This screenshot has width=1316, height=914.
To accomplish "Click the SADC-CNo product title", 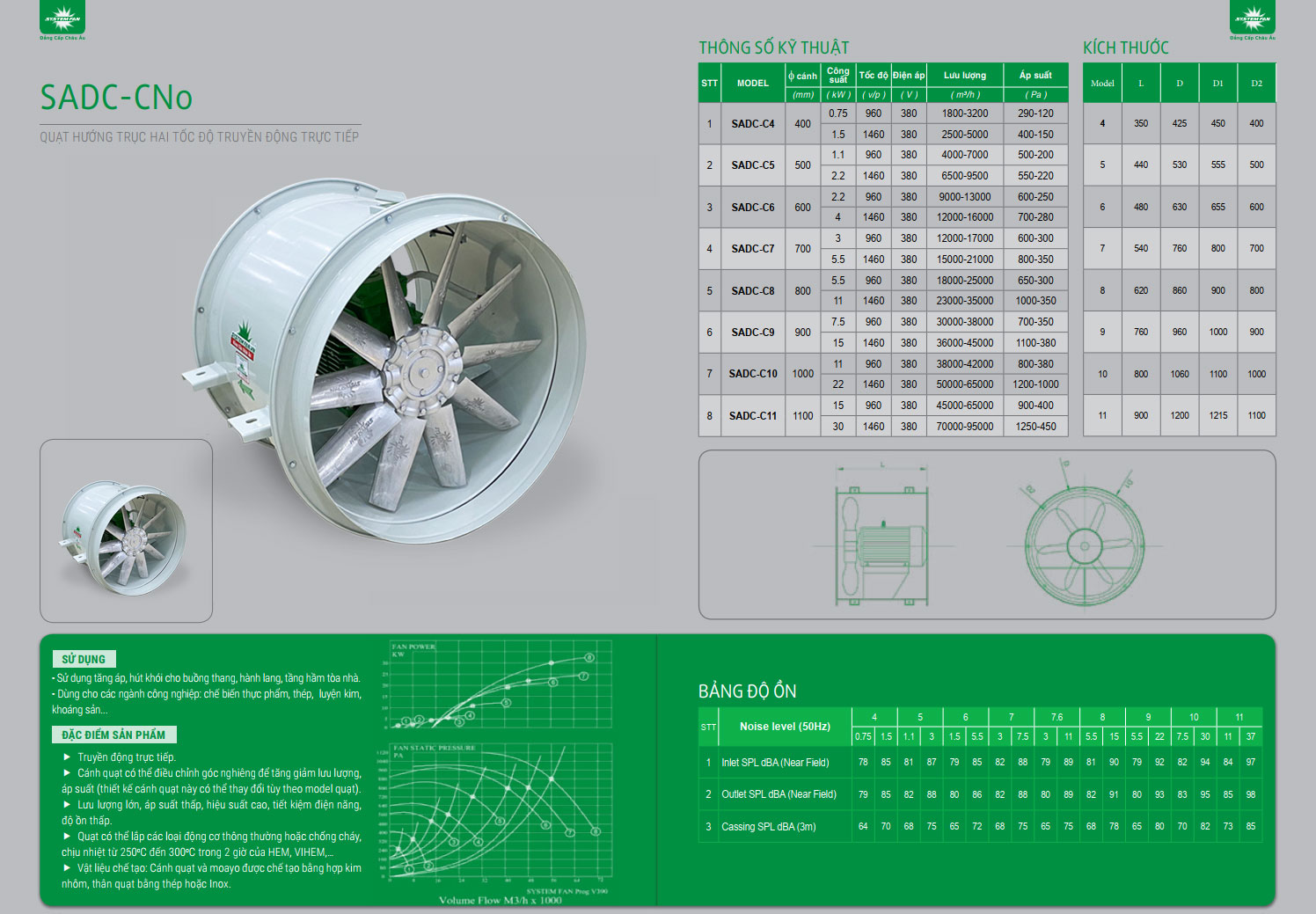I will coord(116,97).
